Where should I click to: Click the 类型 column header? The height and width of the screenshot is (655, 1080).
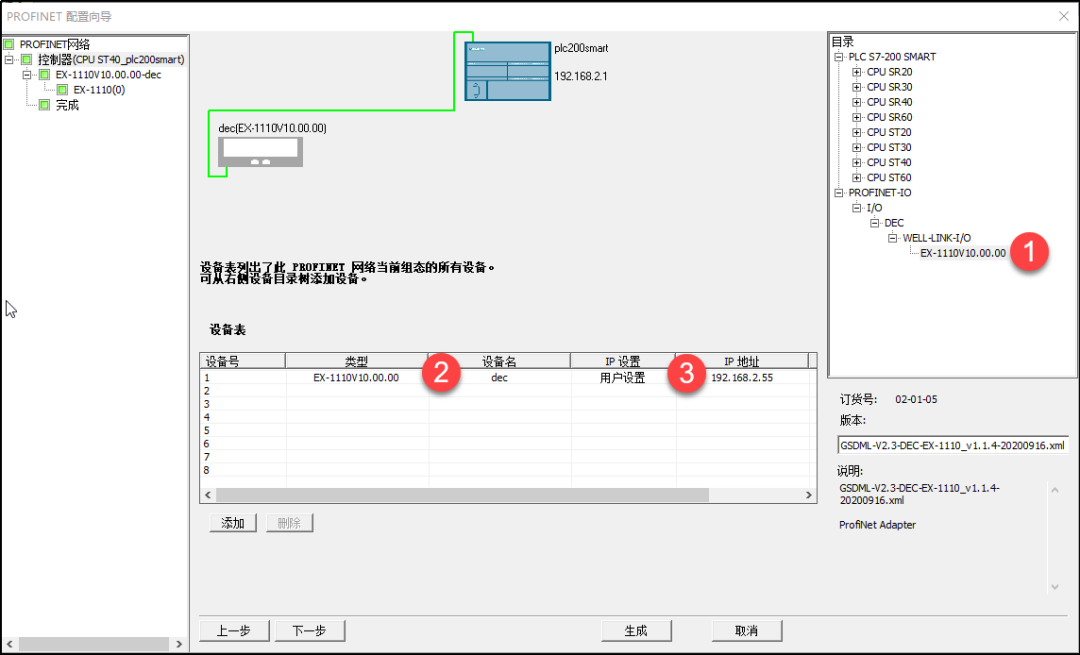click(357, 361)
